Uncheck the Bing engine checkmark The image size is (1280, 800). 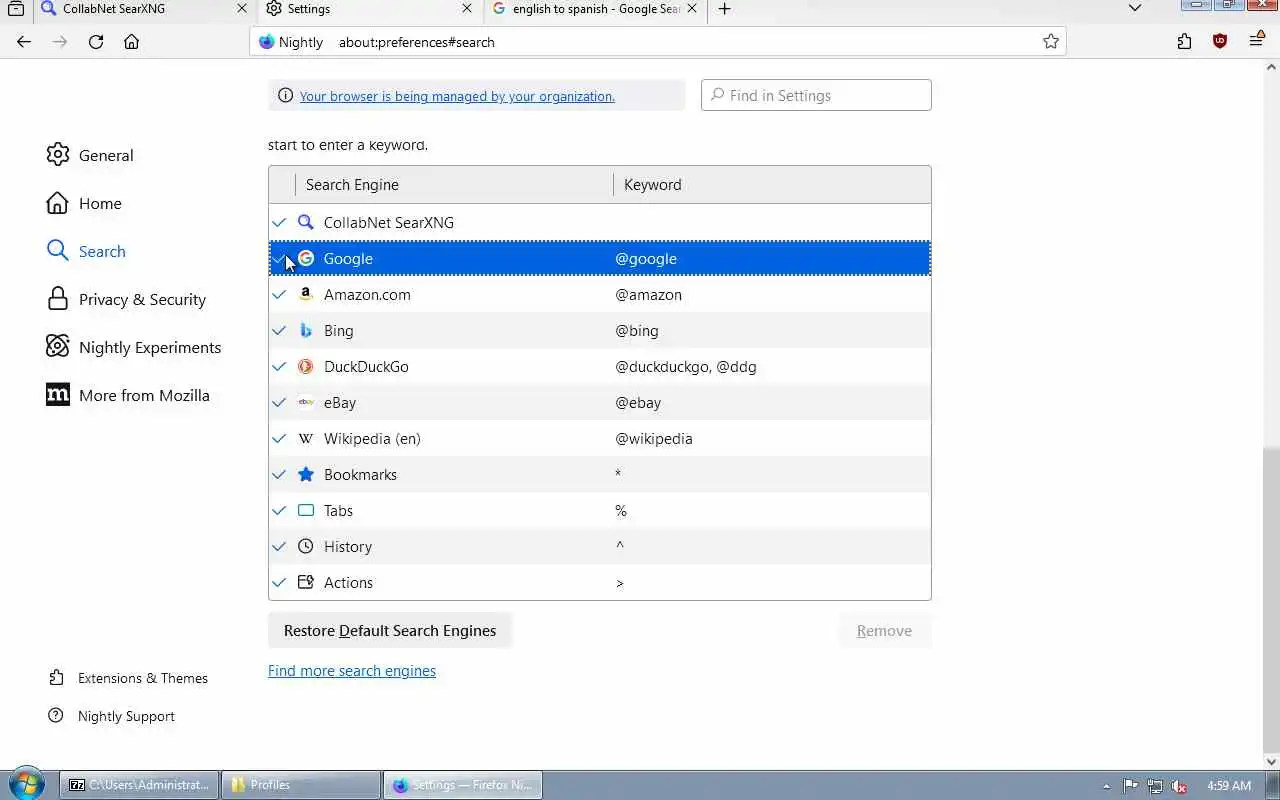click(279, 330)
